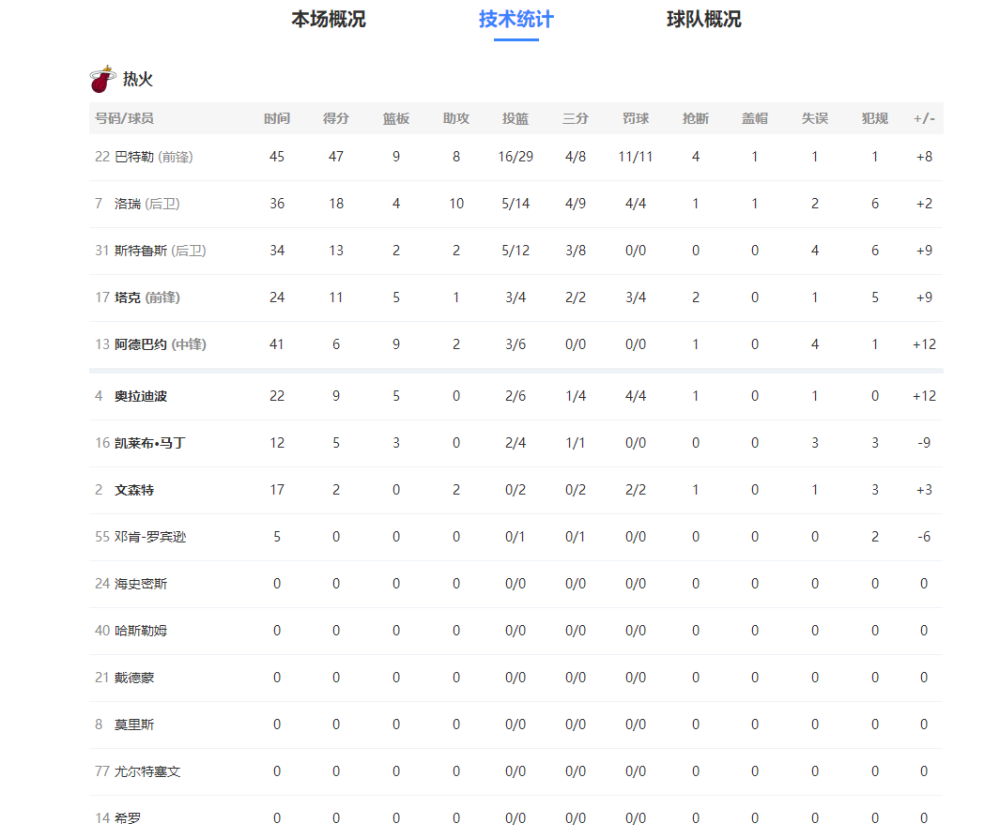Screen dimensions: 1000x839
Task: Select player 戴德蒙
Action: pos(134,678)
